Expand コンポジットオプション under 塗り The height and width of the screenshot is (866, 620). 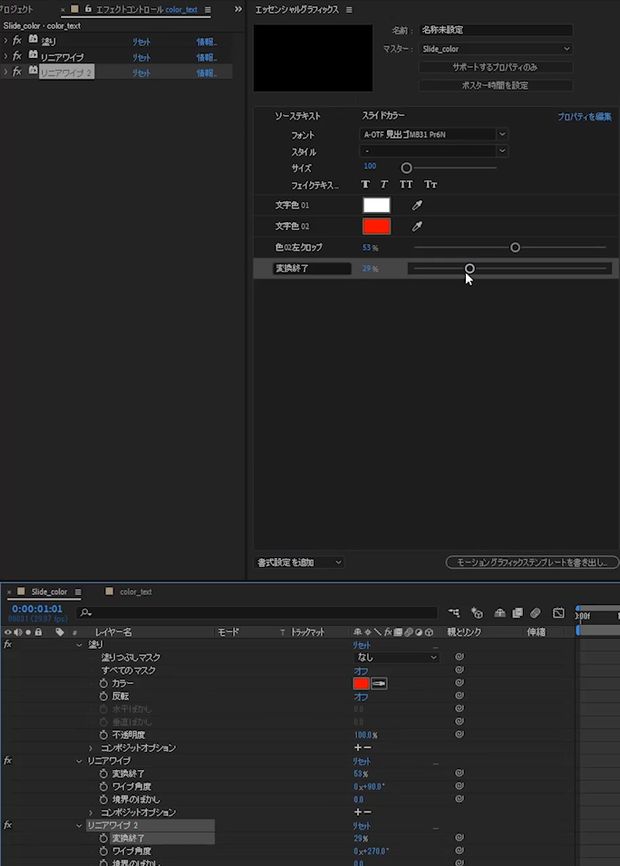pyautogui.click(x=91, y=748)
